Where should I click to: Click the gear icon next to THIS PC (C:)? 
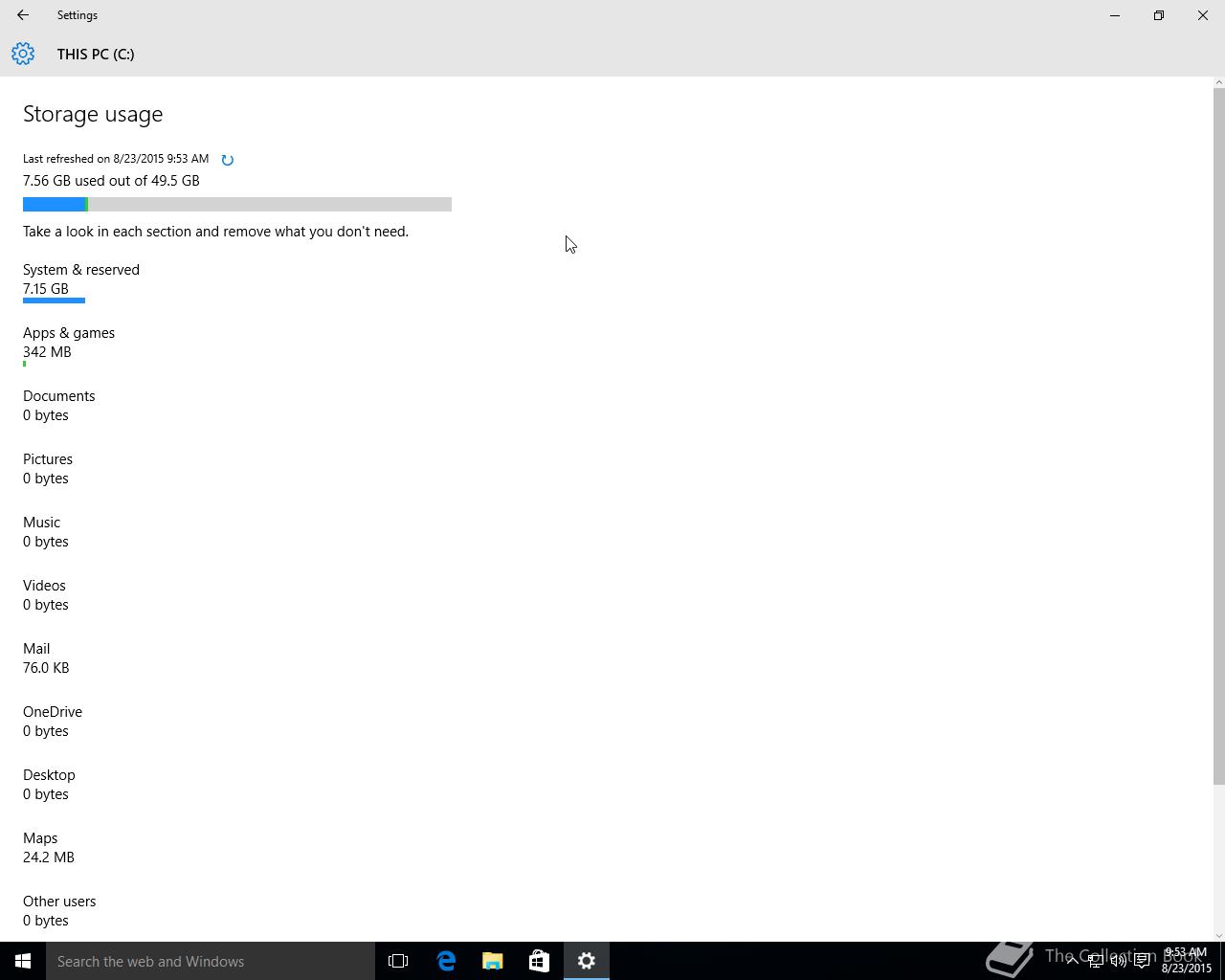click(23, 54)
